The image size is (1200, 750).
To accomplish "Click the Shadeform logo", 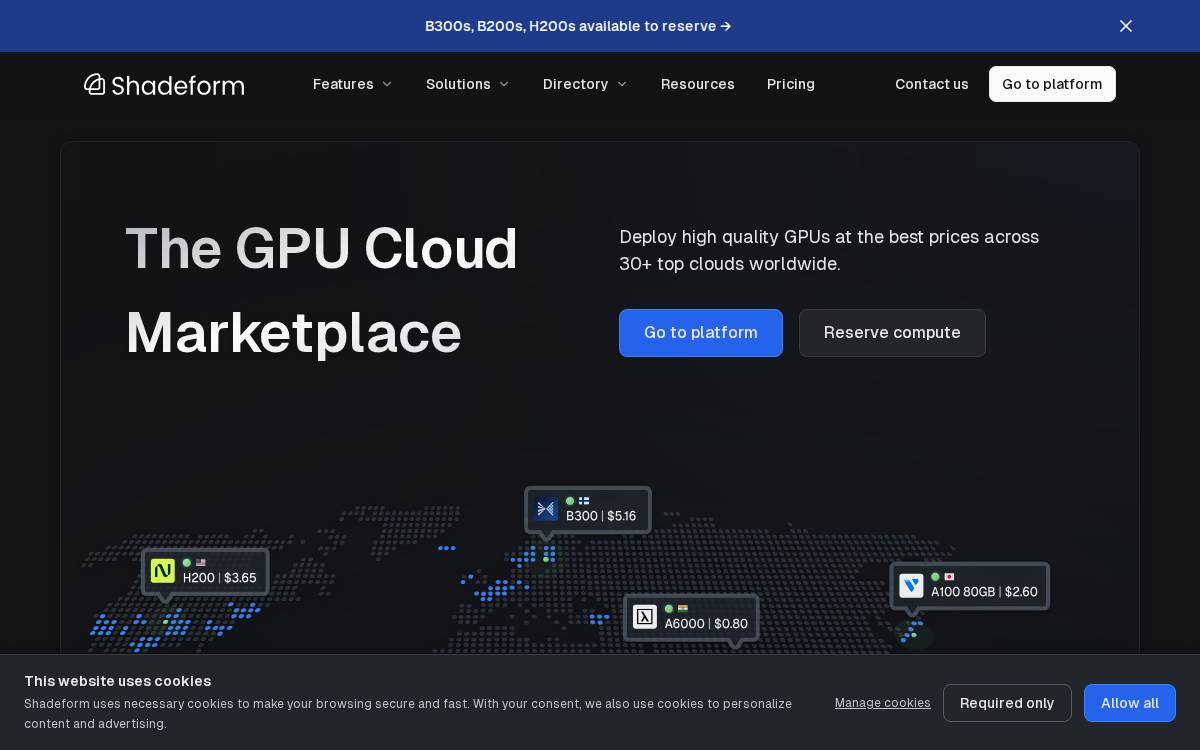I will [164, 84].
